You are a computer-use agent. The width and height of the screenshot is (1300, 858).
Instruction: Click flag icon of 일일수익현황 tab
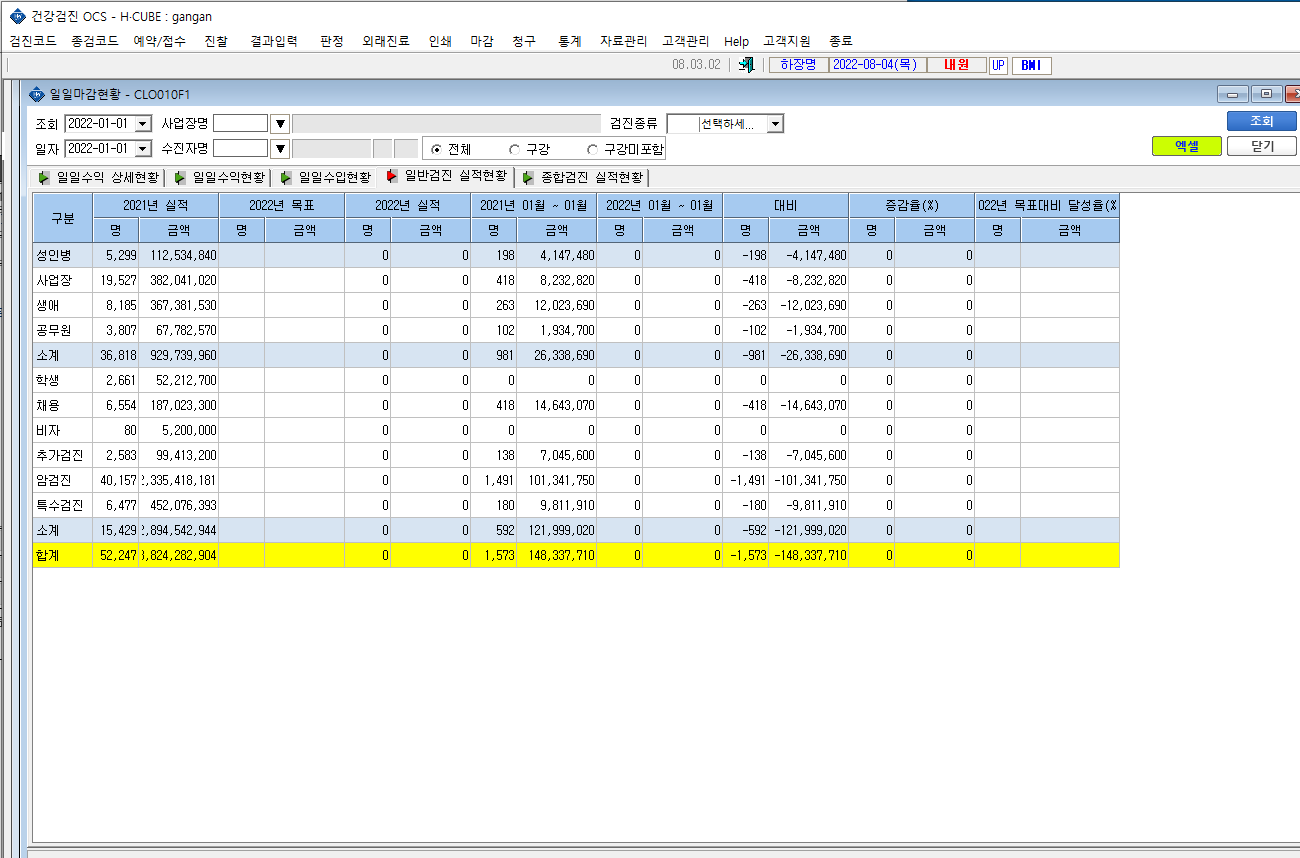[x=180, y=178]
